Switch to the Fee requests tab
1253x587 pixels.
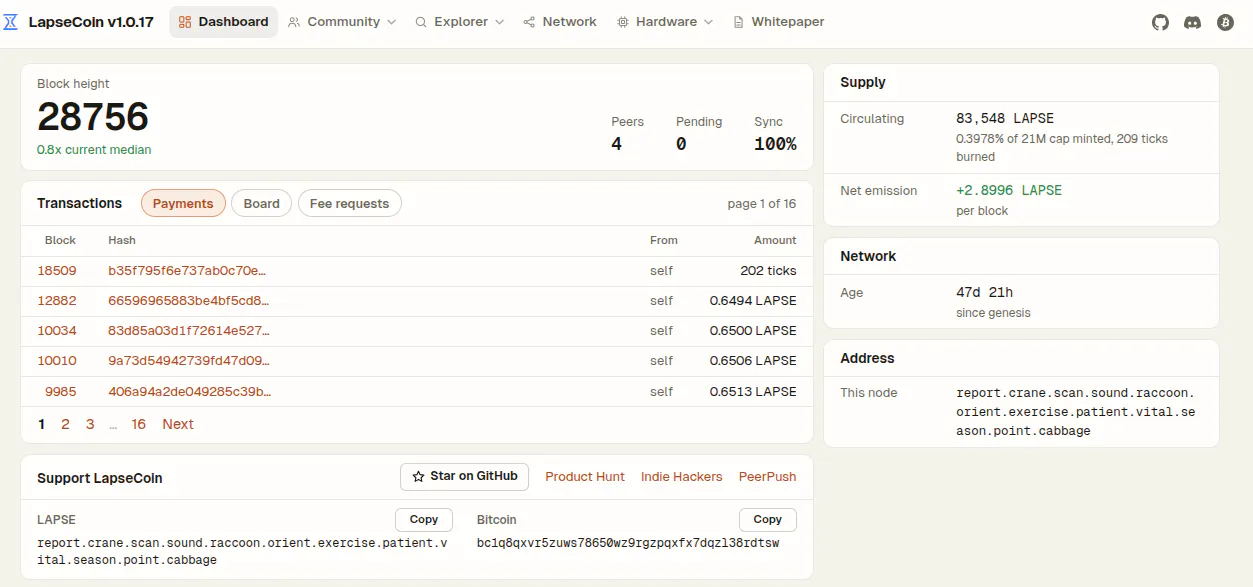(x=349, y=203)
